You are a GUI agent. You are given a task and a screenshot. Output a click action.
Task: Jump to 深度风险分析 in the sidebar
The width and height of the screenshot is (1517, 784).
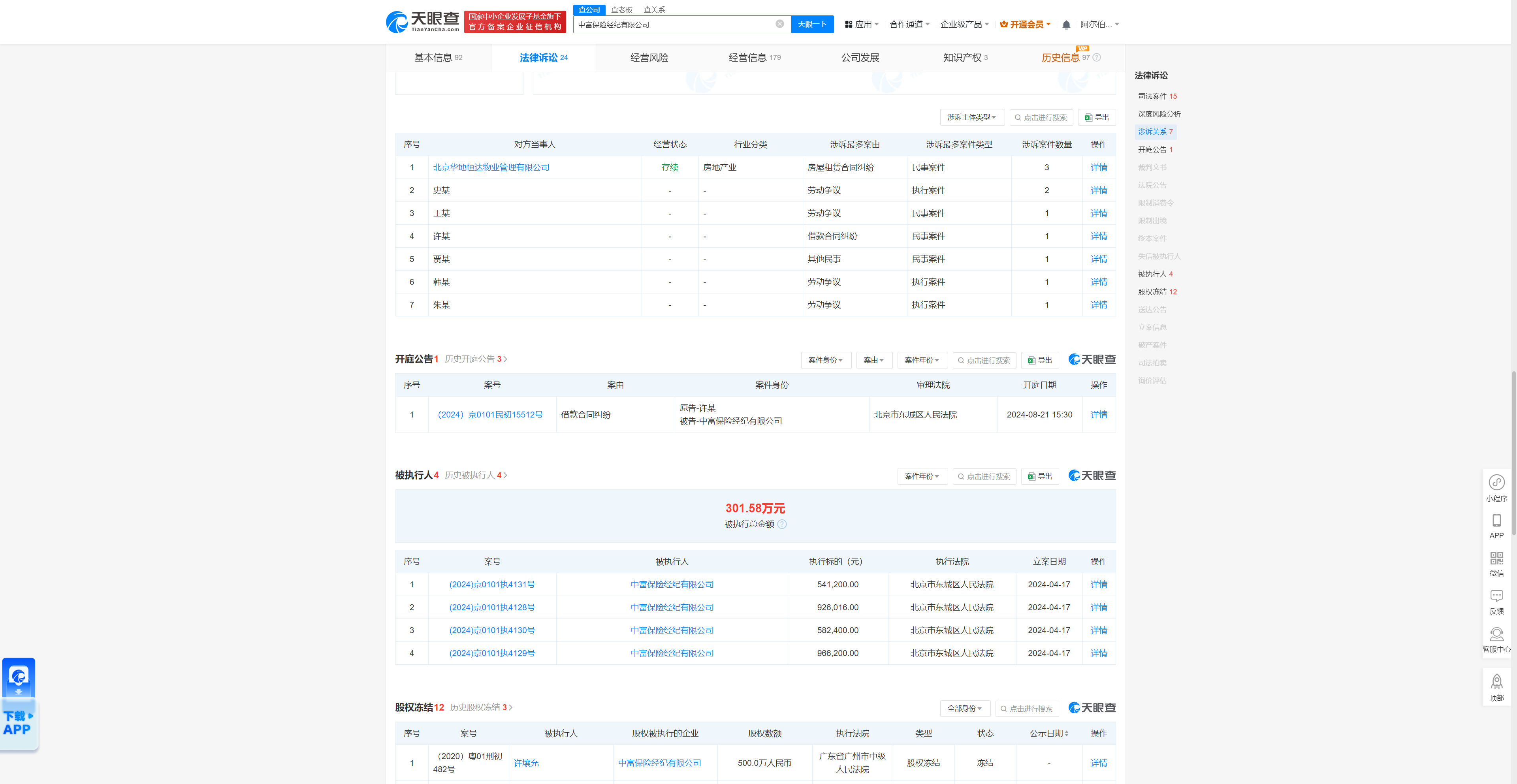click(1159, 114)
